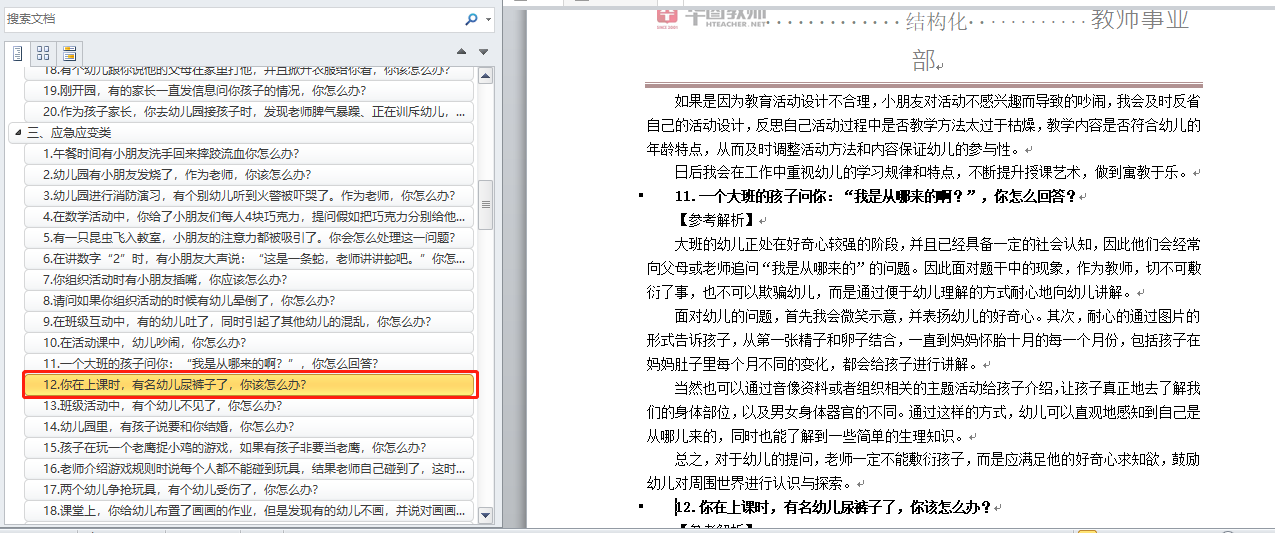Screen dimensions: 1275x533
Task: Switch to headings browse tab
Action: point(18,52)
